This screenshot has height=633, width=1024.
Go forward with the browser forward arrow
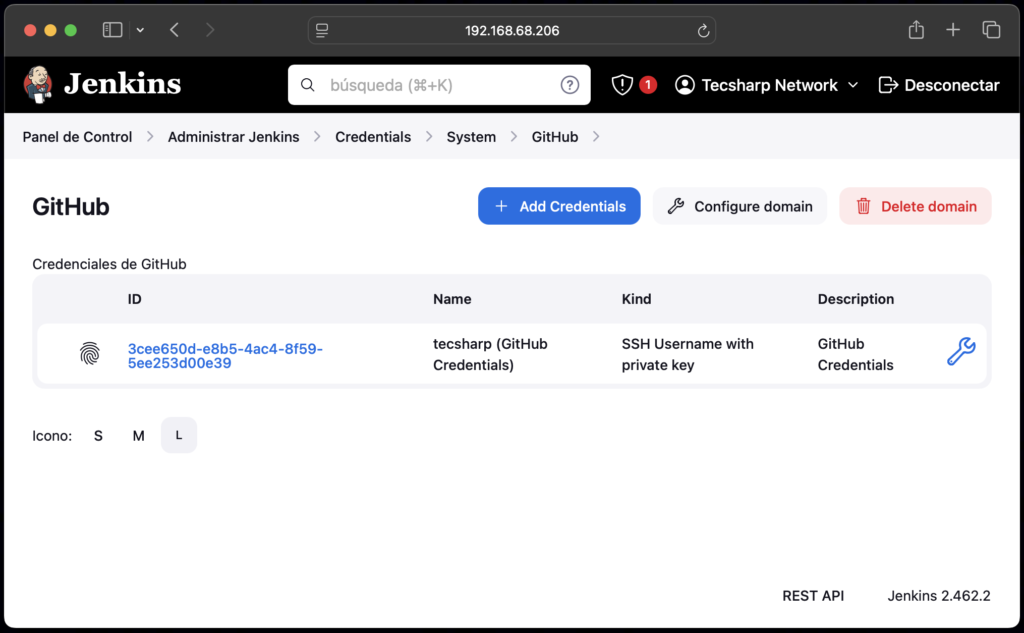coord(210,30)
